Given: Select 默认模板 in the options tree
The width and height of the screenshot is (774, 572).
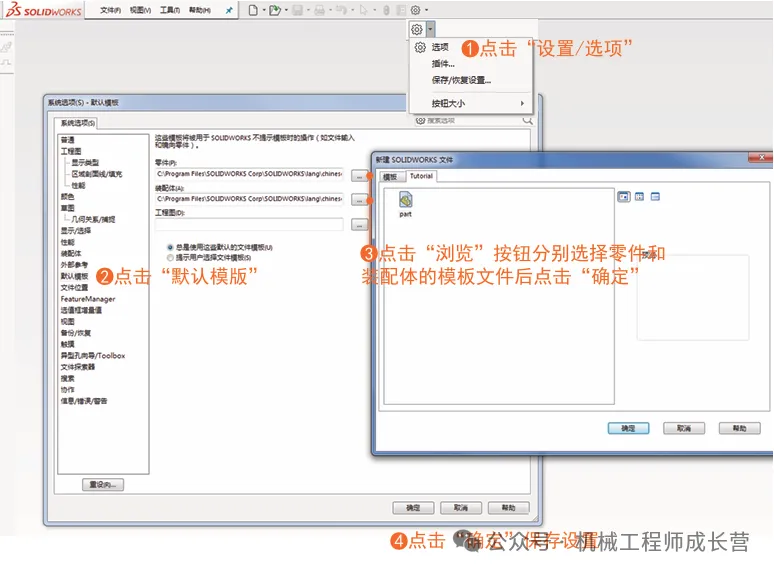Looking at the screenshot, I should pyautogui.click(x=74, y=276).
